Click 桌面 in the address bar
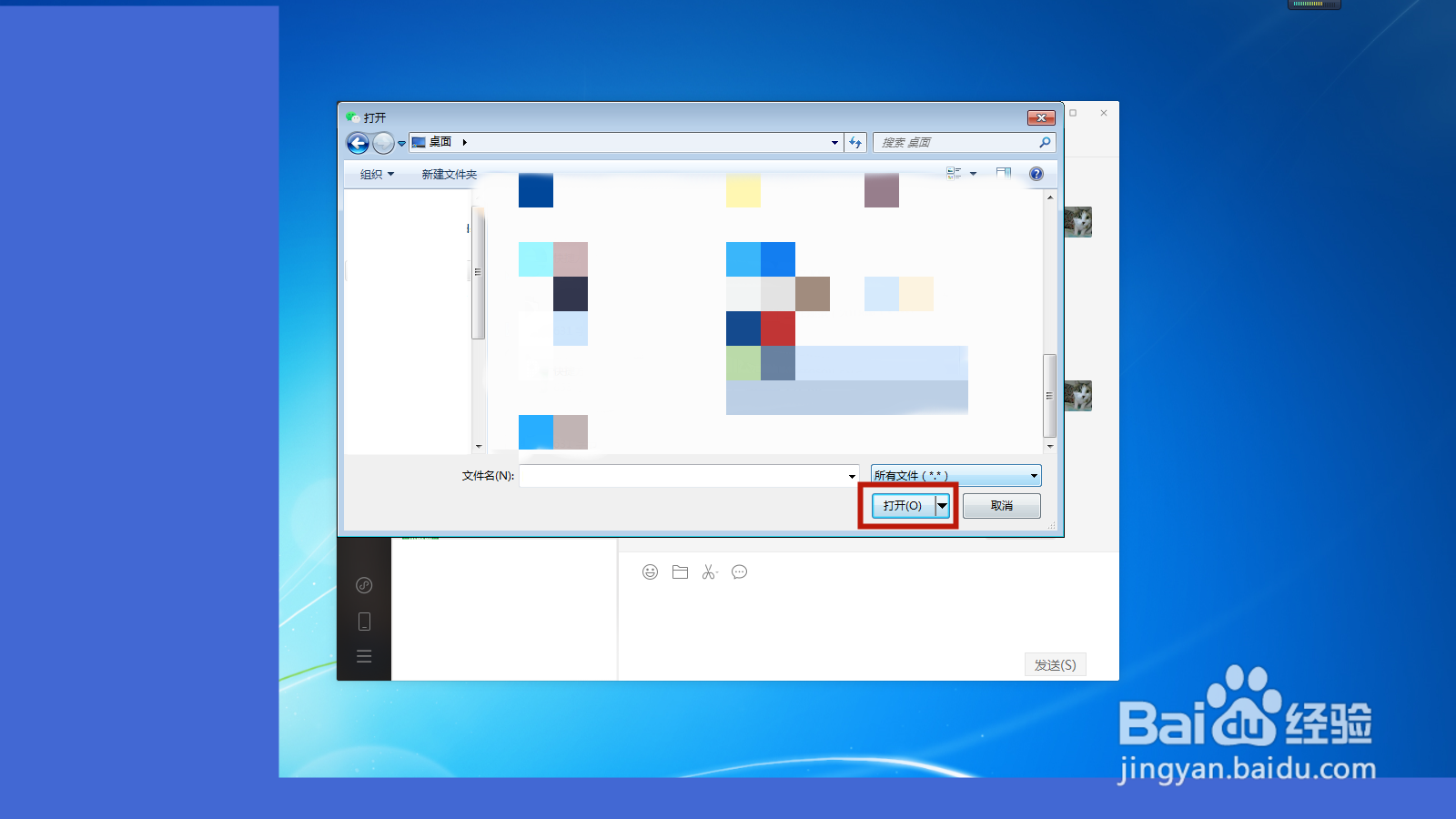Viewport: 1456px width, 819px height. 440,142
